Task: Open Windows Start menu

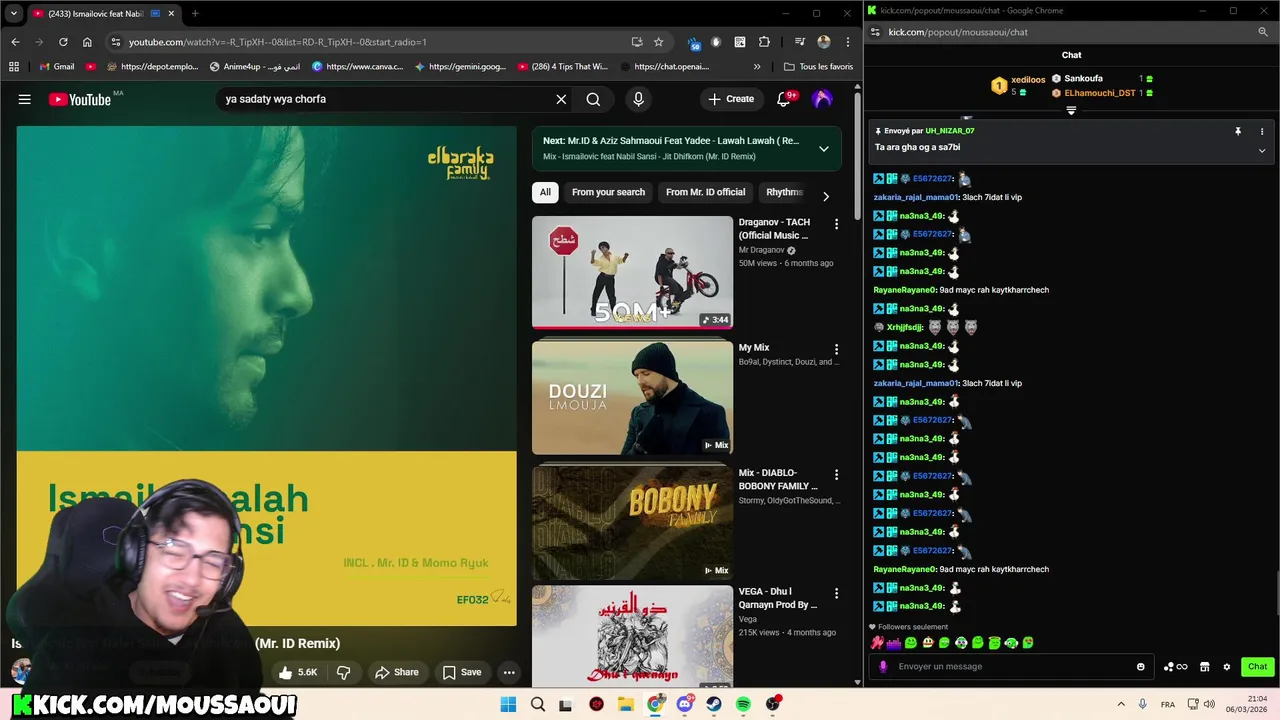Action: (x=508, y=704)
